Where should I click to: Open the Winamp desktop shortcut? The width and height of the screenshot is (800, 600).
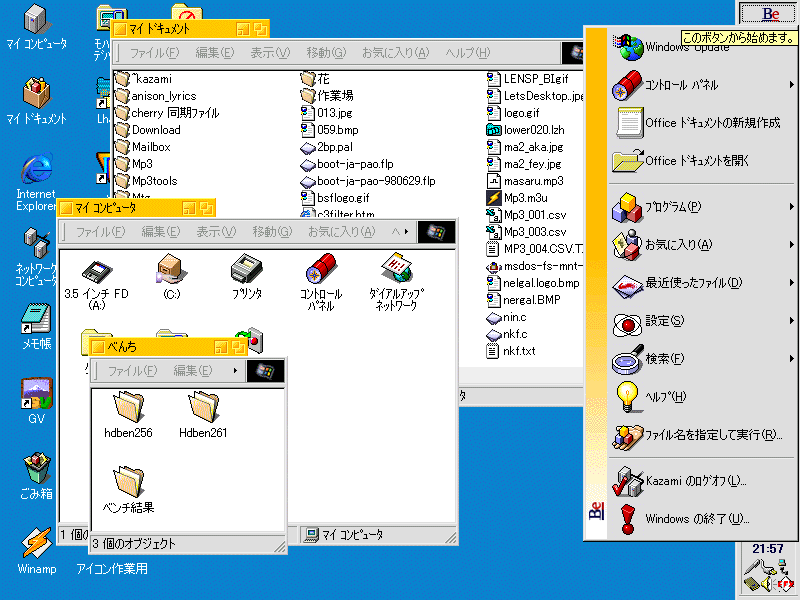(x=37, y=547)
